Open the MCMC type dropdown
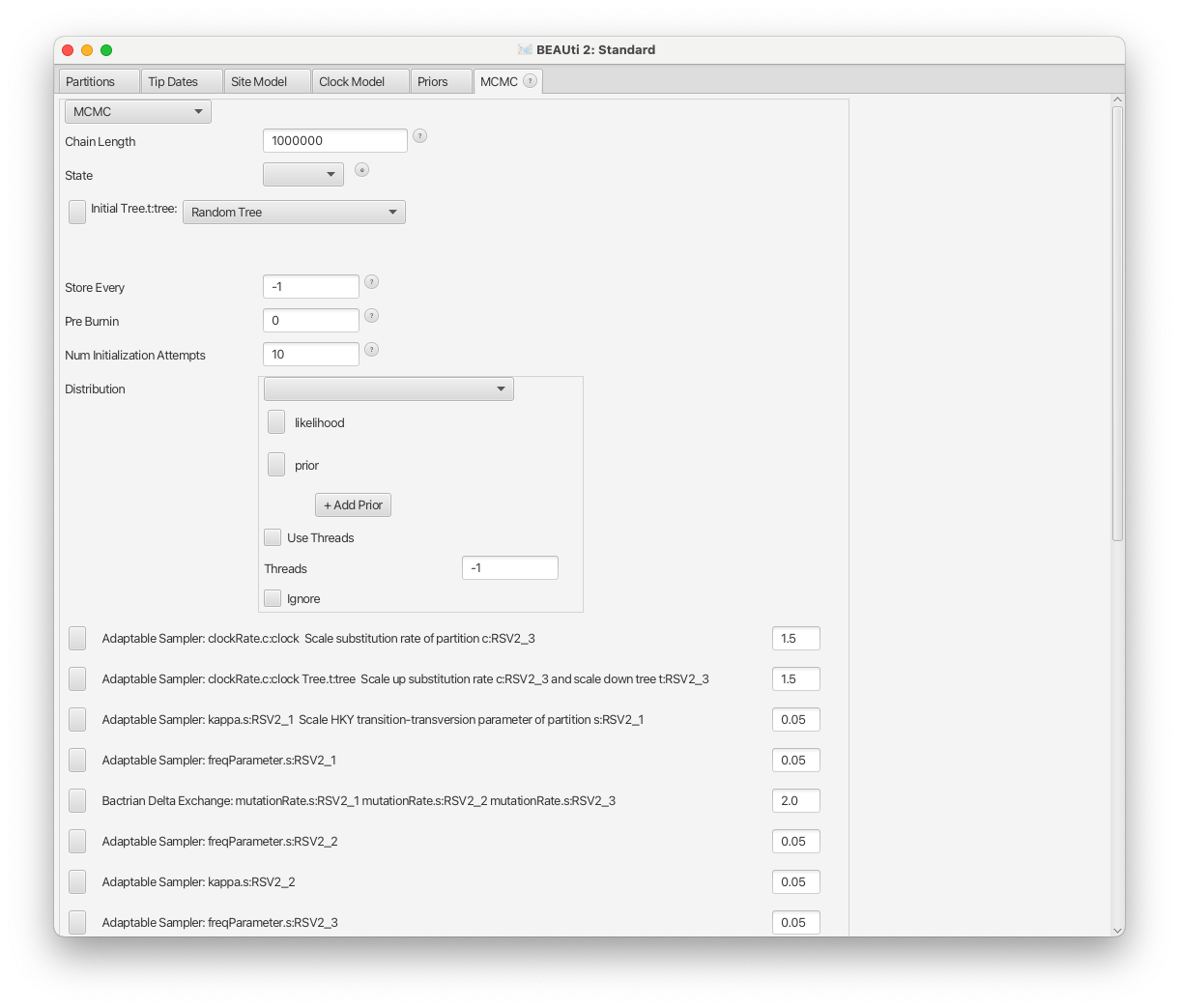The height and width of the screenshot is (1008, 1179). (x=138, y=112)
